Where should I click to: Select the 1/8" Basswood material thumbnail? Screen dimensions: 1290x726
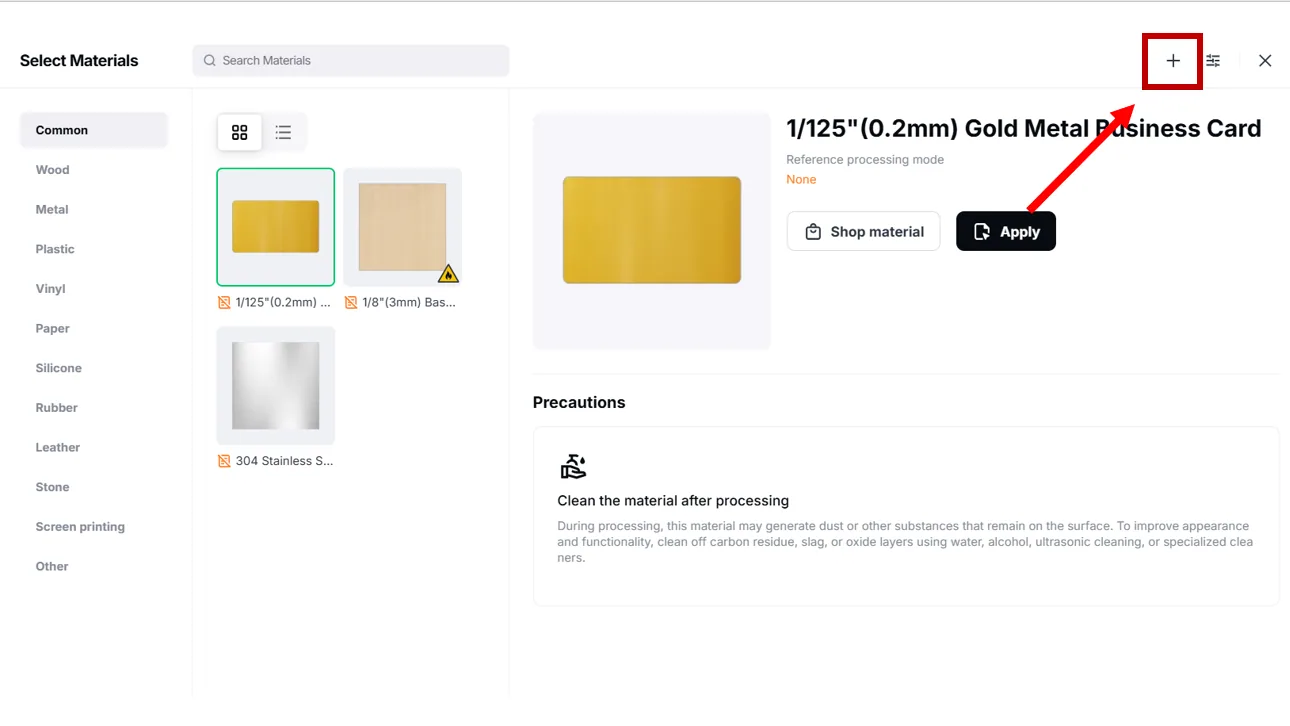click(x=403, y=227)
